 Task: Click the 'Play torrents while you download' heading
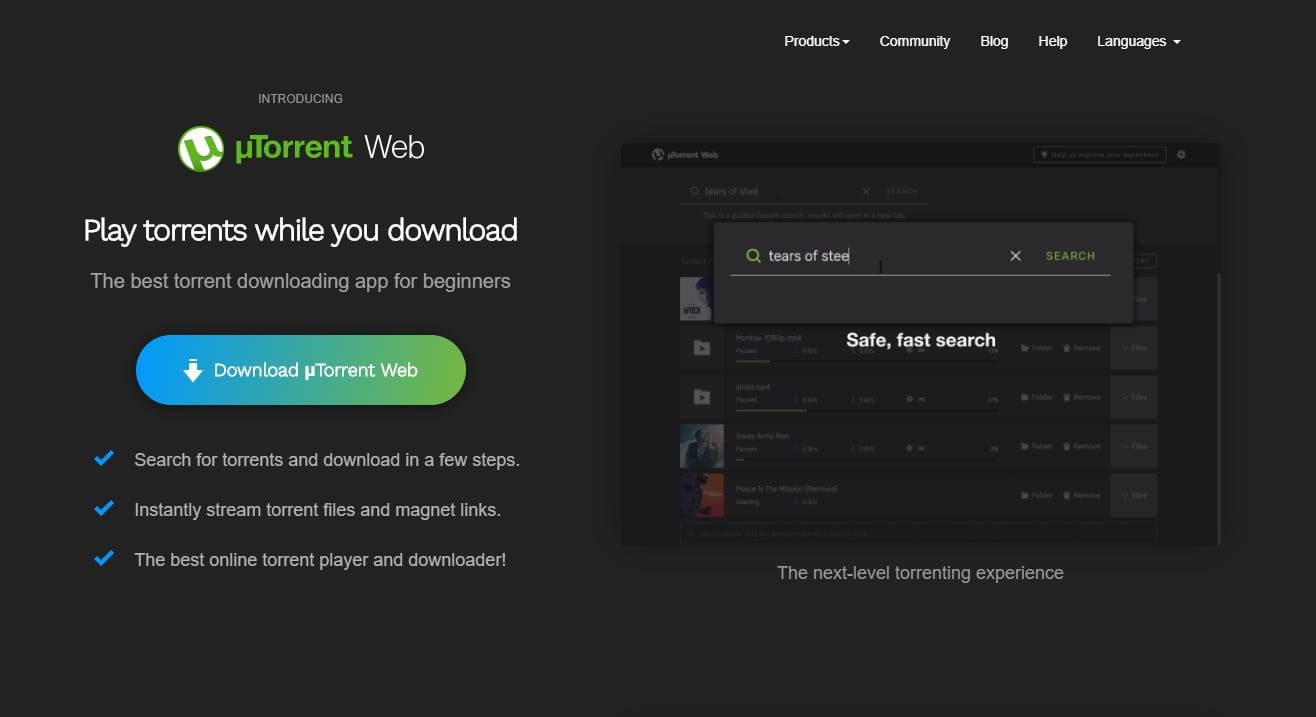click(301, 230)
